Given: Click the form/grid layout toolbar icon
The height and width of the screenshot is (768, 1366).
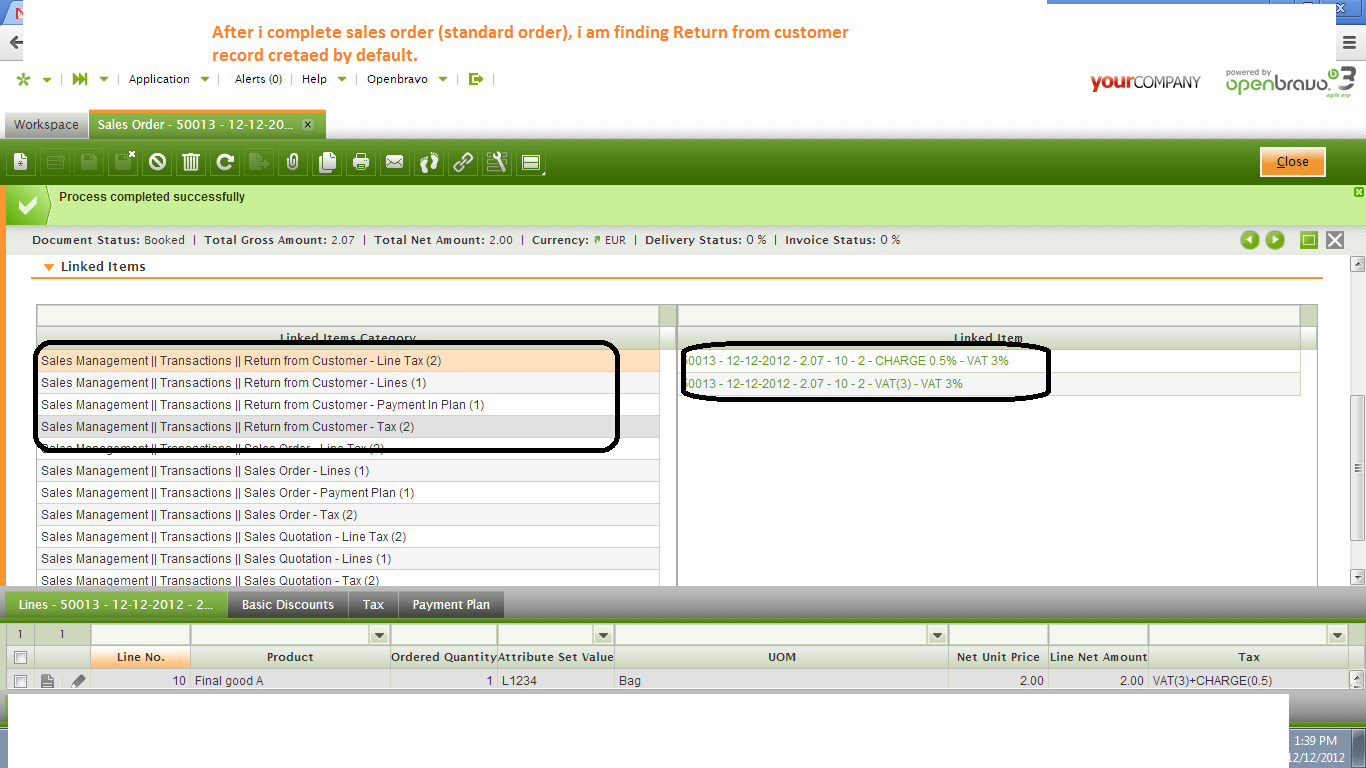Looking at the screenshot, I should coord(531,162).
